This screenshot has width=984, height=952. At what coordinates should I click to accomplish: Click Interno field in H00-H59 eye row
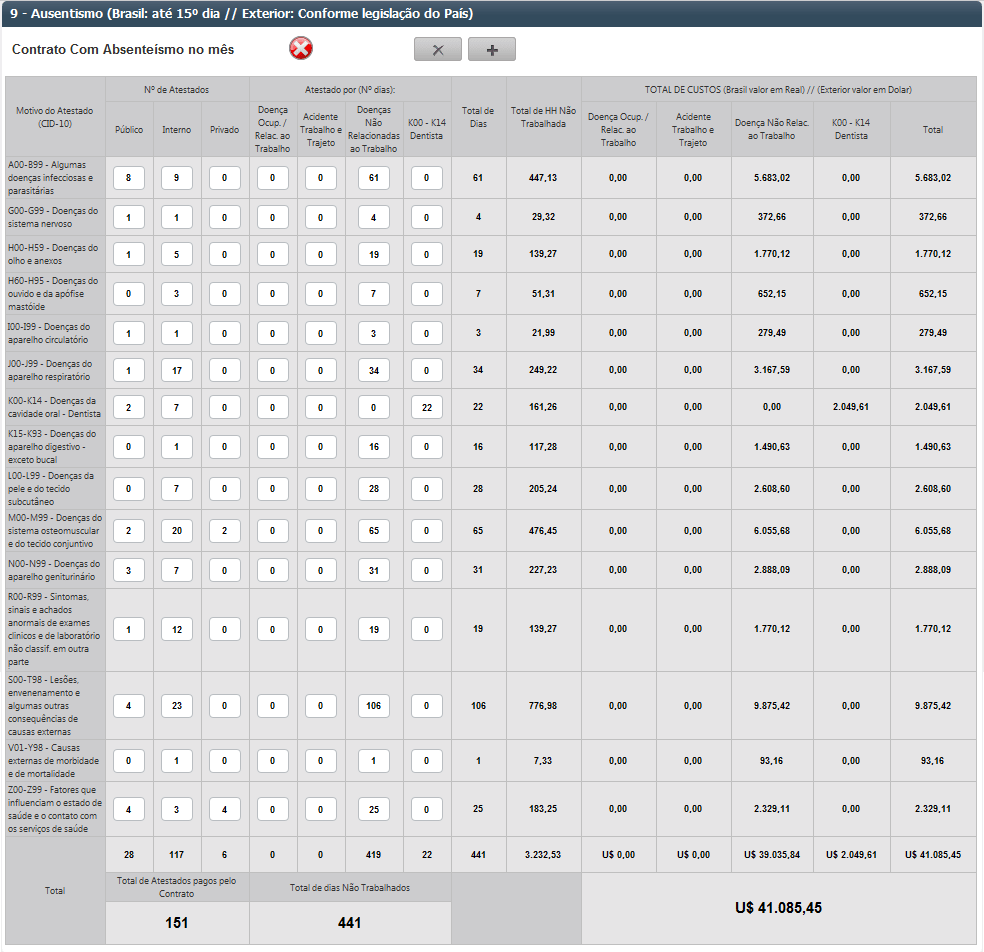(177, 255)
